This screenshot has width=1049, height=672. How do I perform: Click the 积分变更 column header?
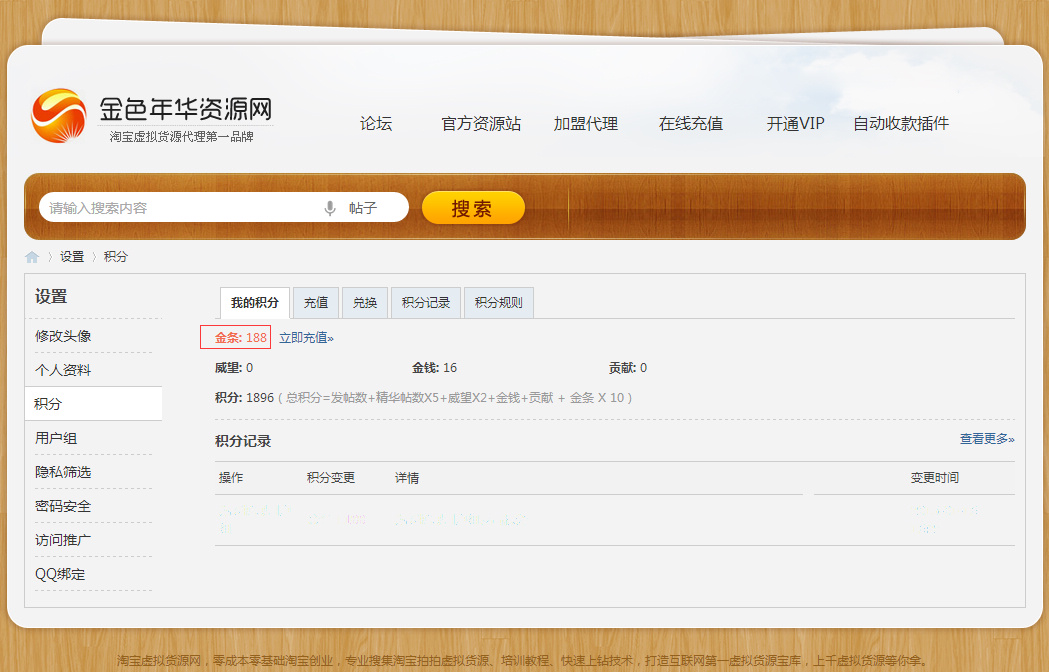coord(330,478)
